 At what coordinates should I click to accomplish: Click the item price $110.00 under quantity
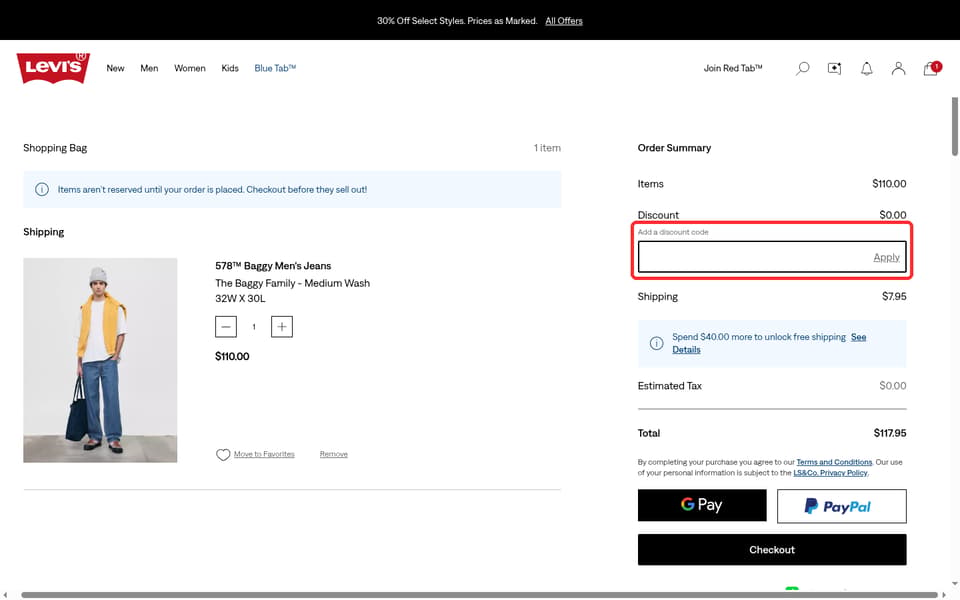(232, 356)
